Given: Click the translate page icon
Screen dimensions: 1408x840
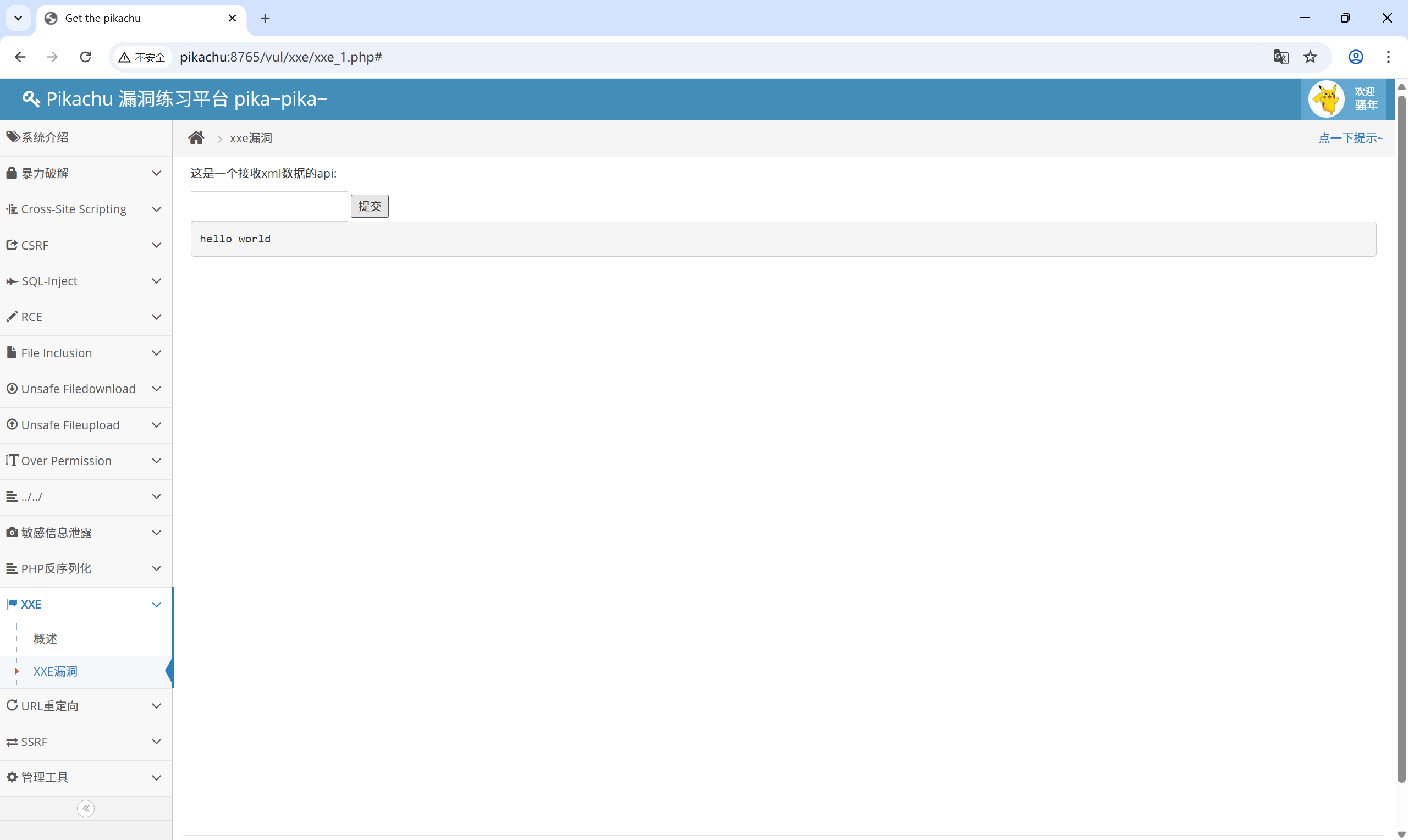Looking at the screenshot, I should coord(1280,57).
